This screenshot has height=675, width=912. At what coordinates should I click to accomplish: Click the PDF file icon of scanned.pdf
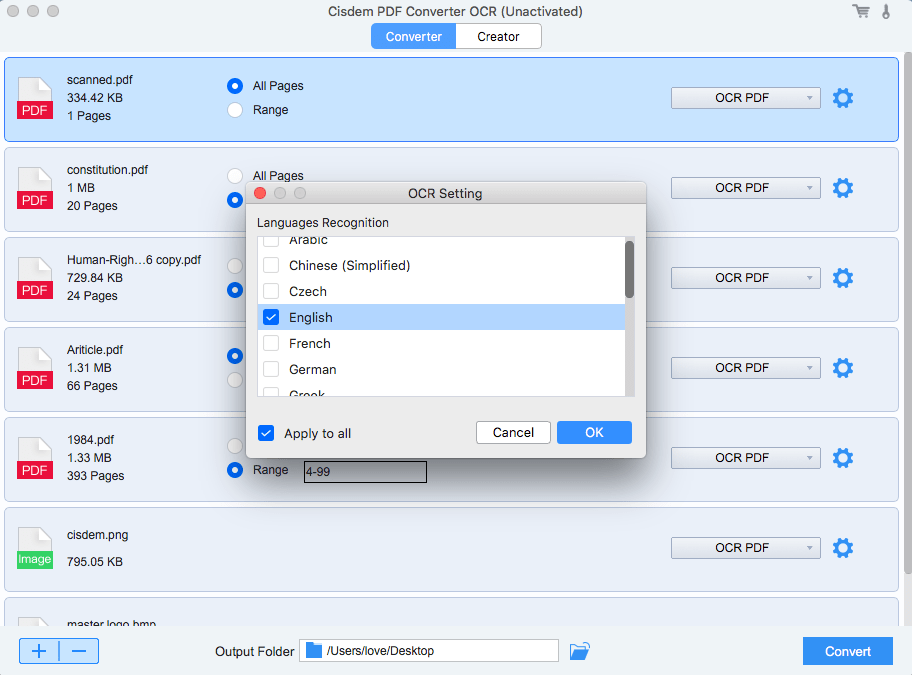pos(35,98)
